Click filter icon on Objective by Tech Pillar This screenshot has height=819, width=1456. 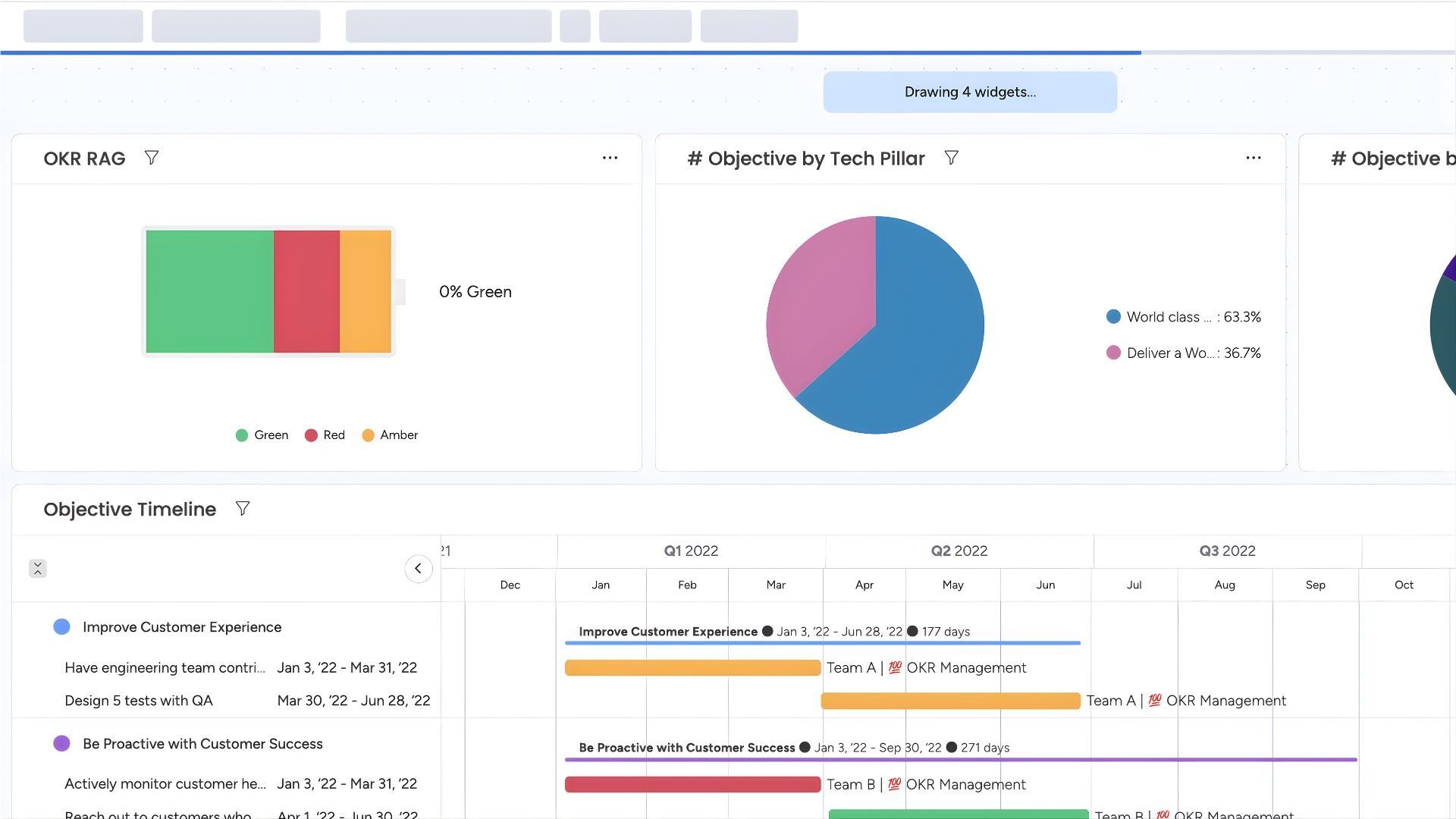951,158
